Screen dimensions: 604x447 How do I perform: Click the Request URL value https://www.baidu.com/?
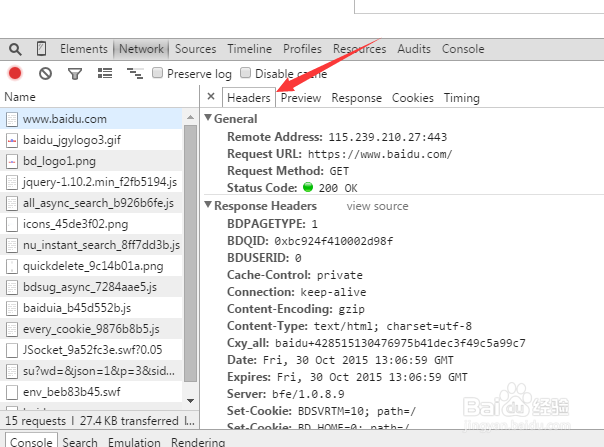(x=380, y=154)
